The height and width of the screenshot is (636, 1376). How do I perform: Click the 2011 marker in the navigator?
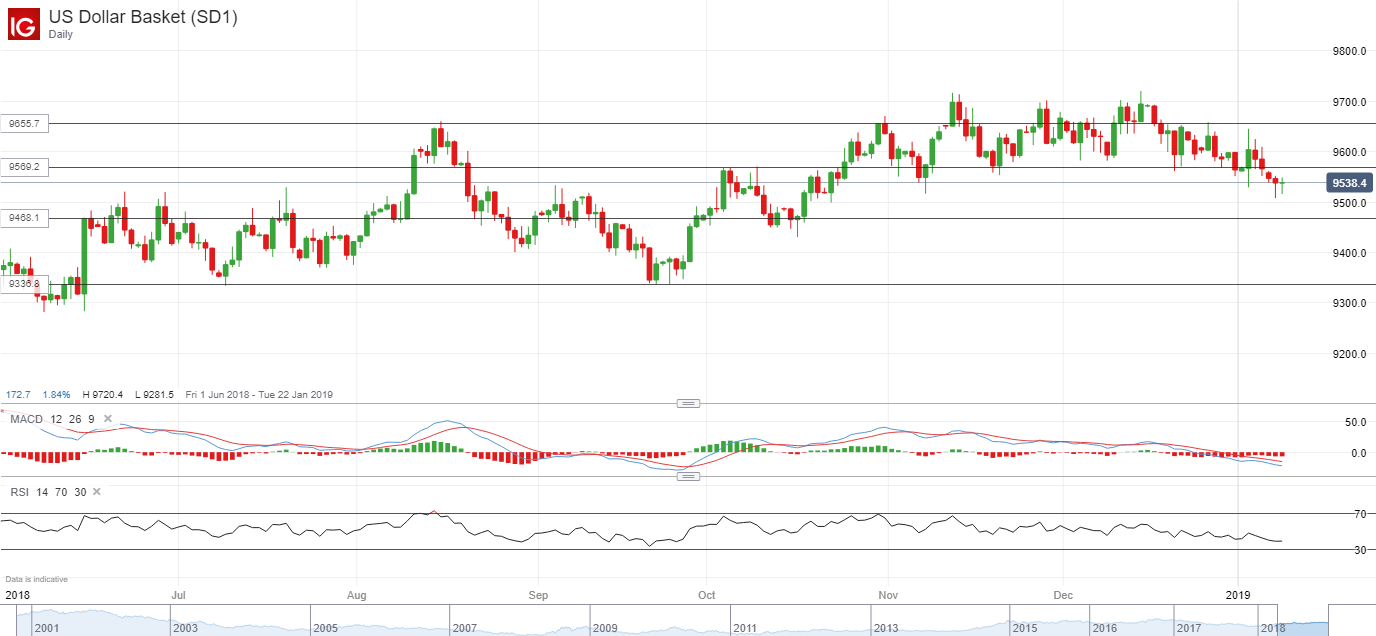[x=745, y=628]
